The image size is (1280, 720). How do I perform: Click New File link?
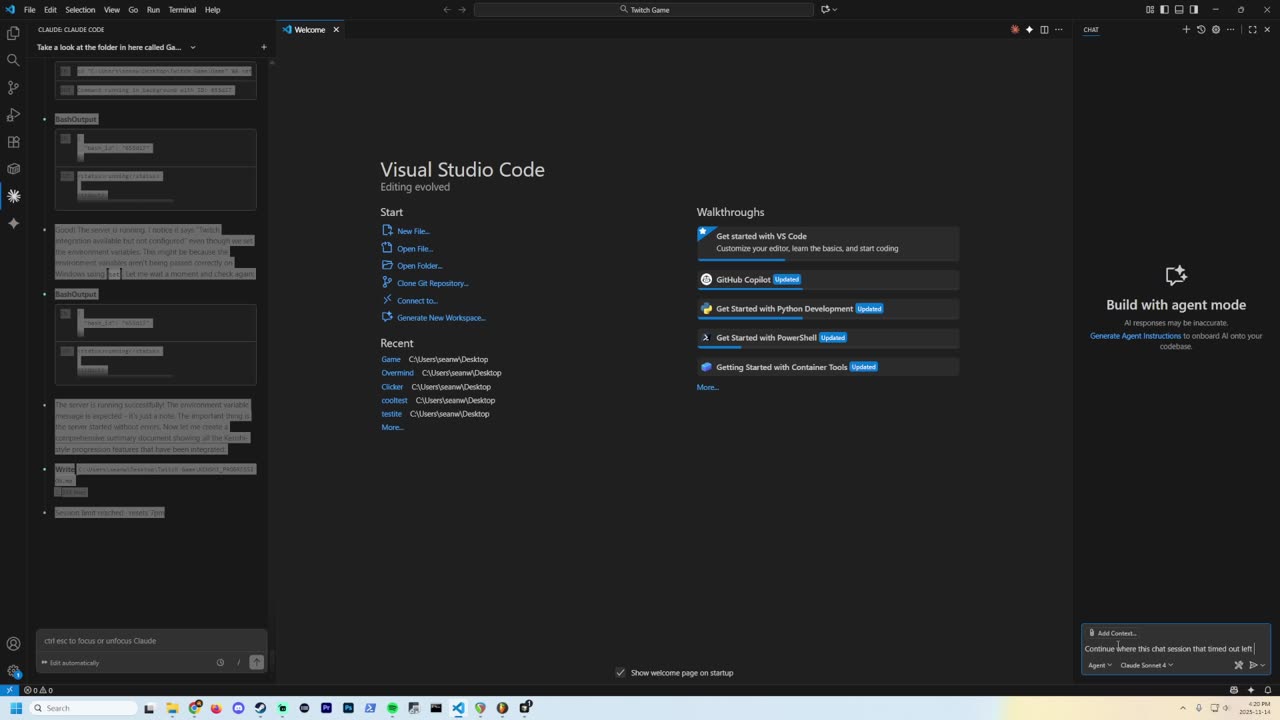(x=413, y=231)
